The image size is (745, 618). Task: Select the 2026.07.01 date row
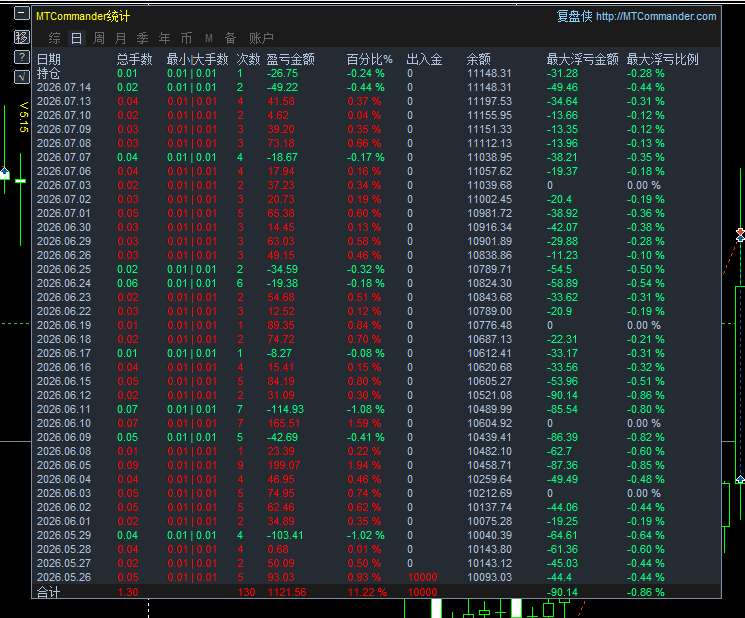click(64, 213)
